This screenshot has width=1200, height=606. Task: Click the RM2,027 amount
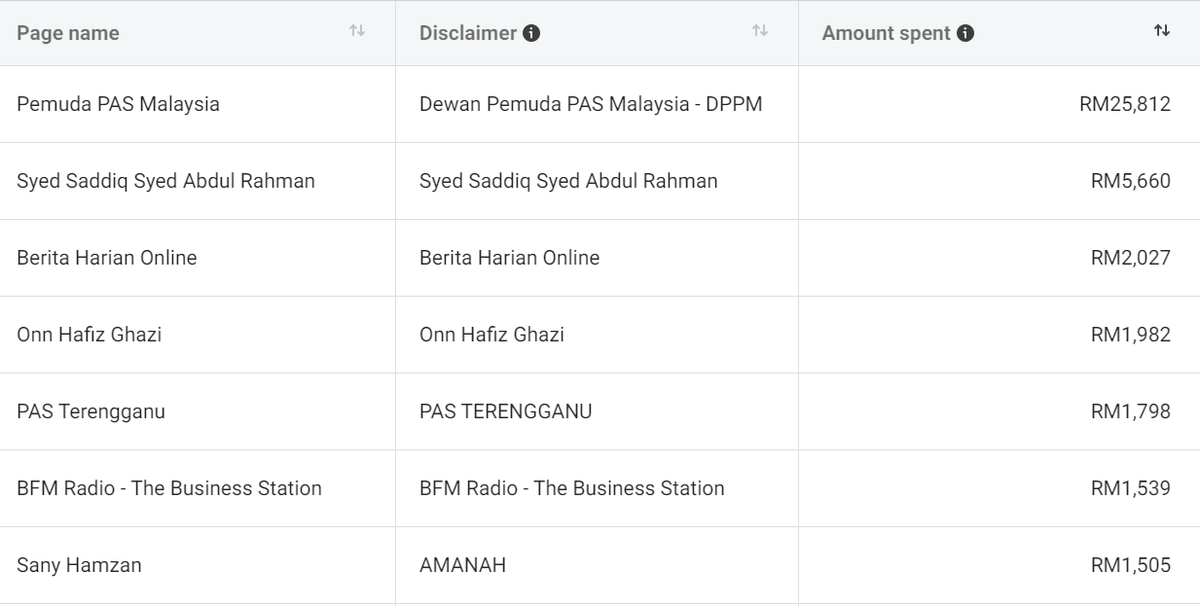1131,258
